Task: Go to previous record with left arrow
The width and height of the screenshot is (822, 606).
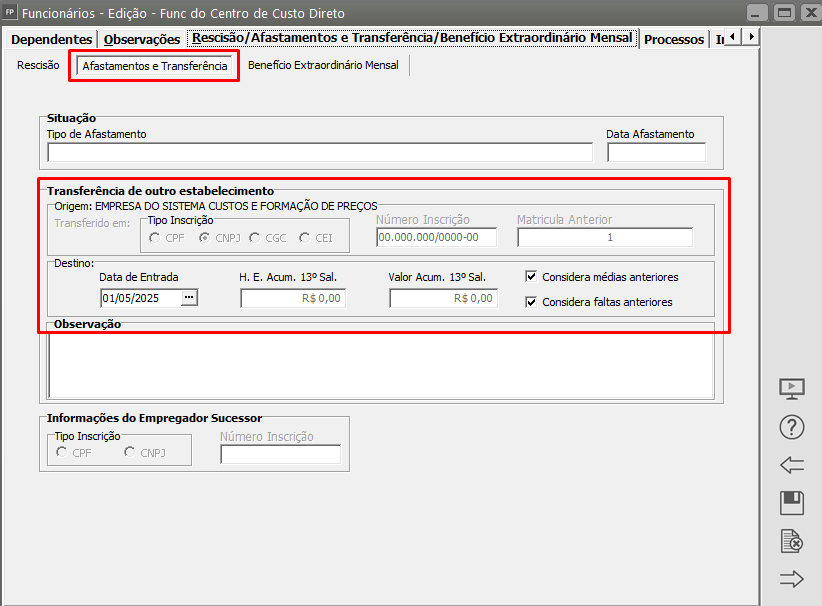Action: pyautogui.click(x=791, y=465)
